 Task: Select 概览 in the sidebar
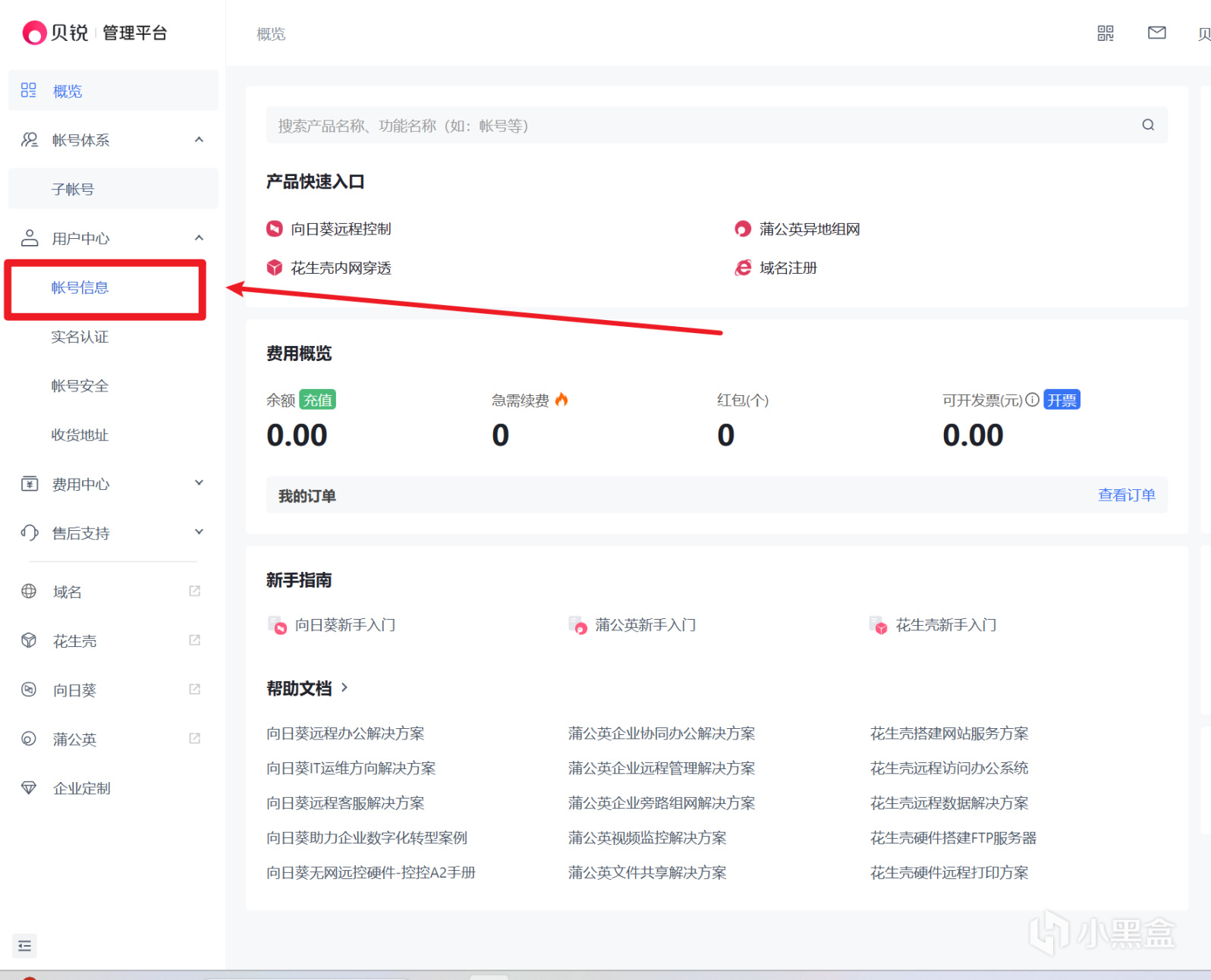point(113,90)
